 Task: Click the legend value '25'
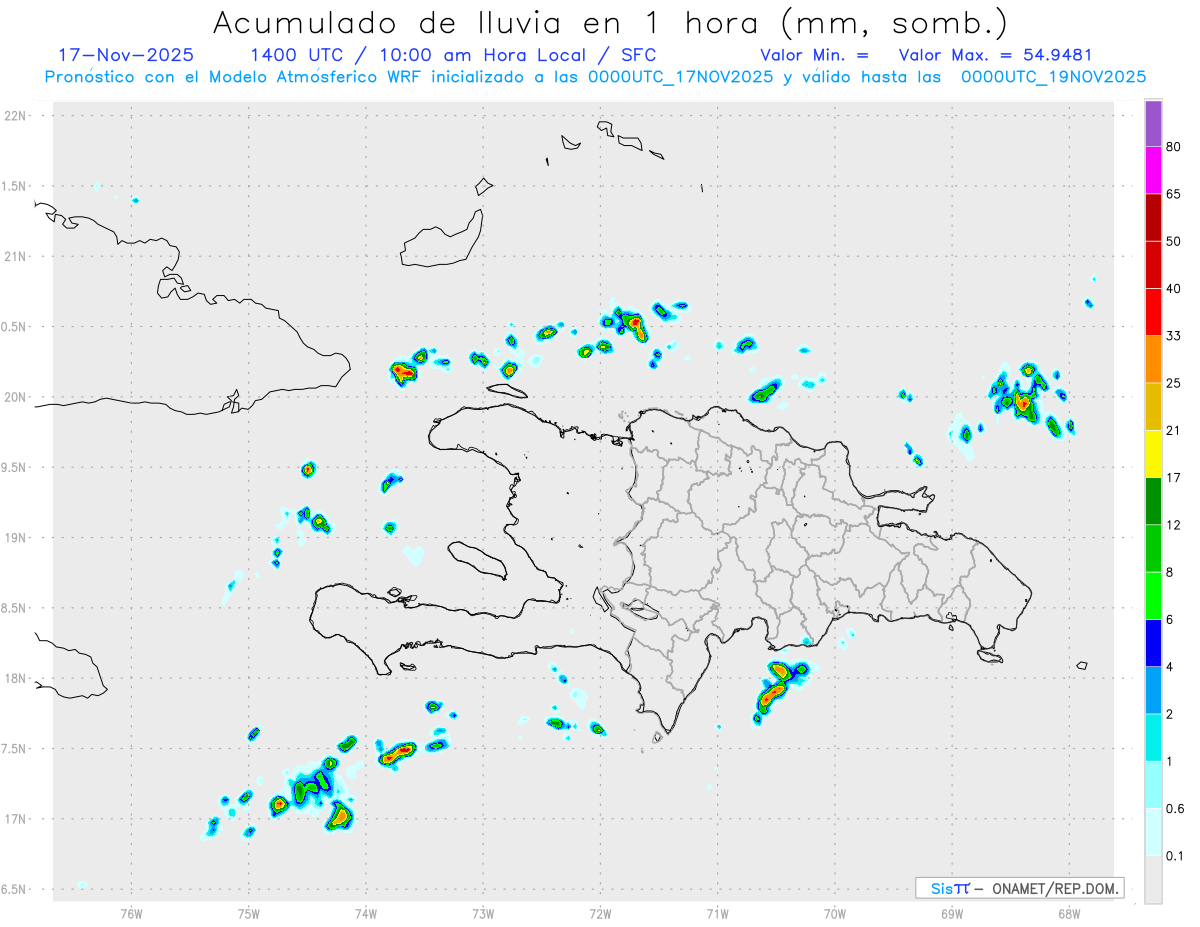click(1174, 384)
